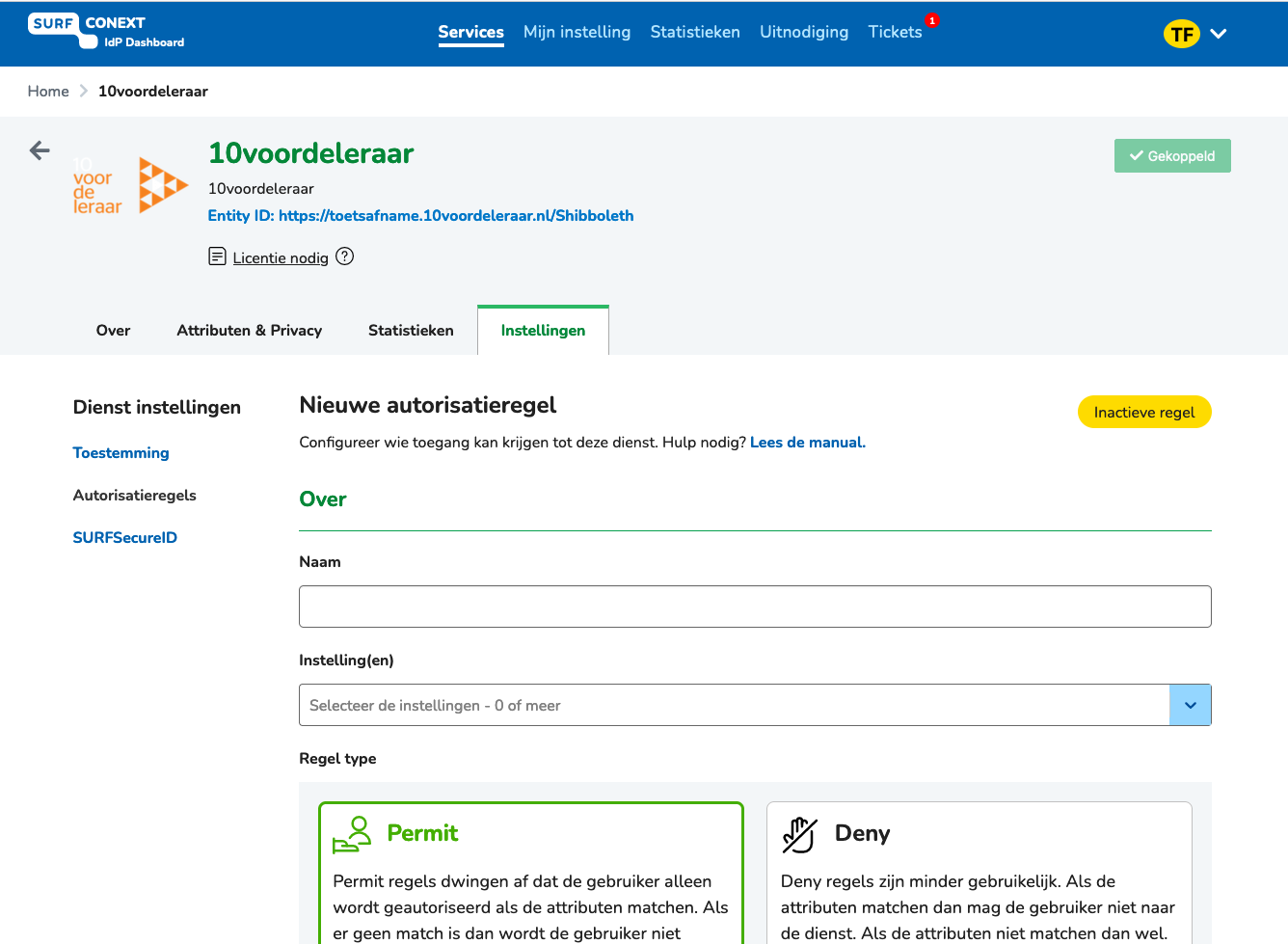Click the SURFconext IdP Dashboard logo
The height and width of the screenshot is (944, 1288).
coord(106,31)
